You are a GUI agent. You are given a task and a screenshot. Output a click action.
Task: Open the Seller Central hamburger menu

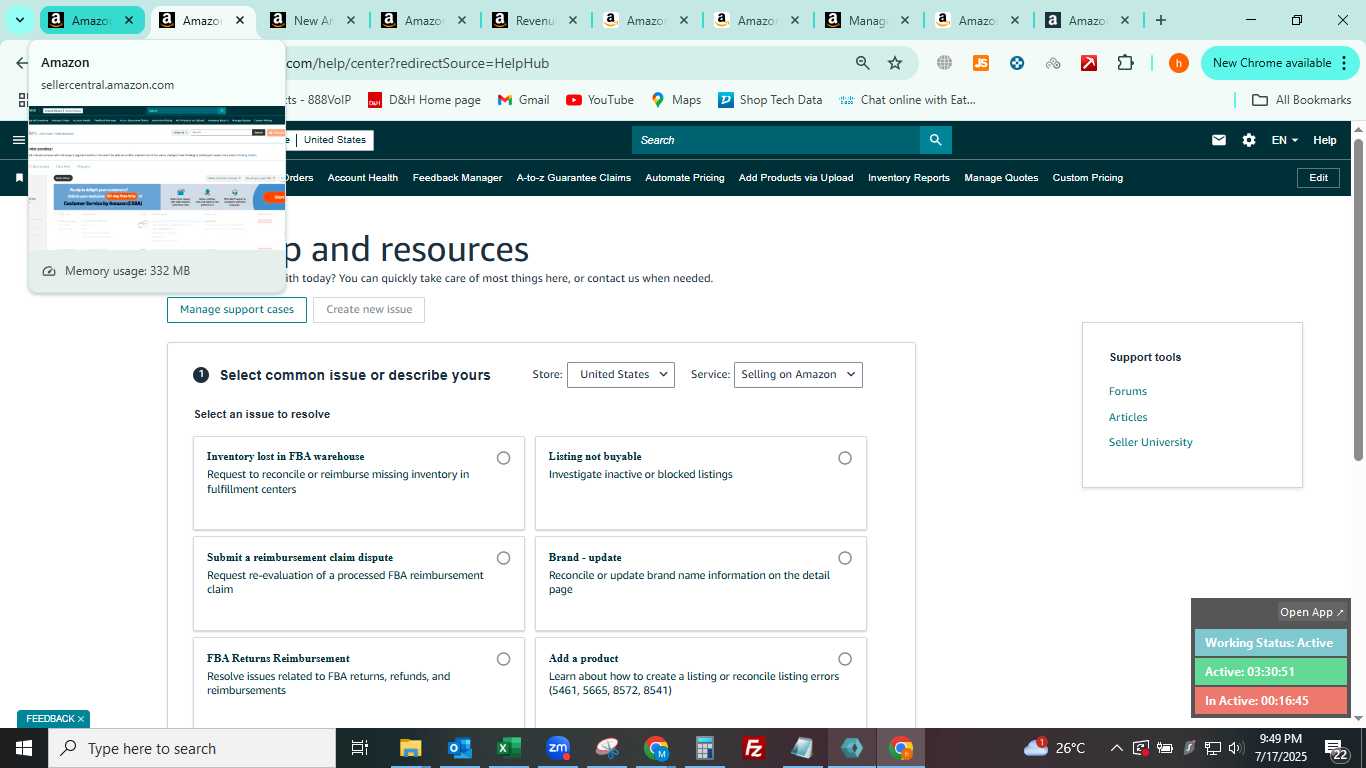pos(18,140)
